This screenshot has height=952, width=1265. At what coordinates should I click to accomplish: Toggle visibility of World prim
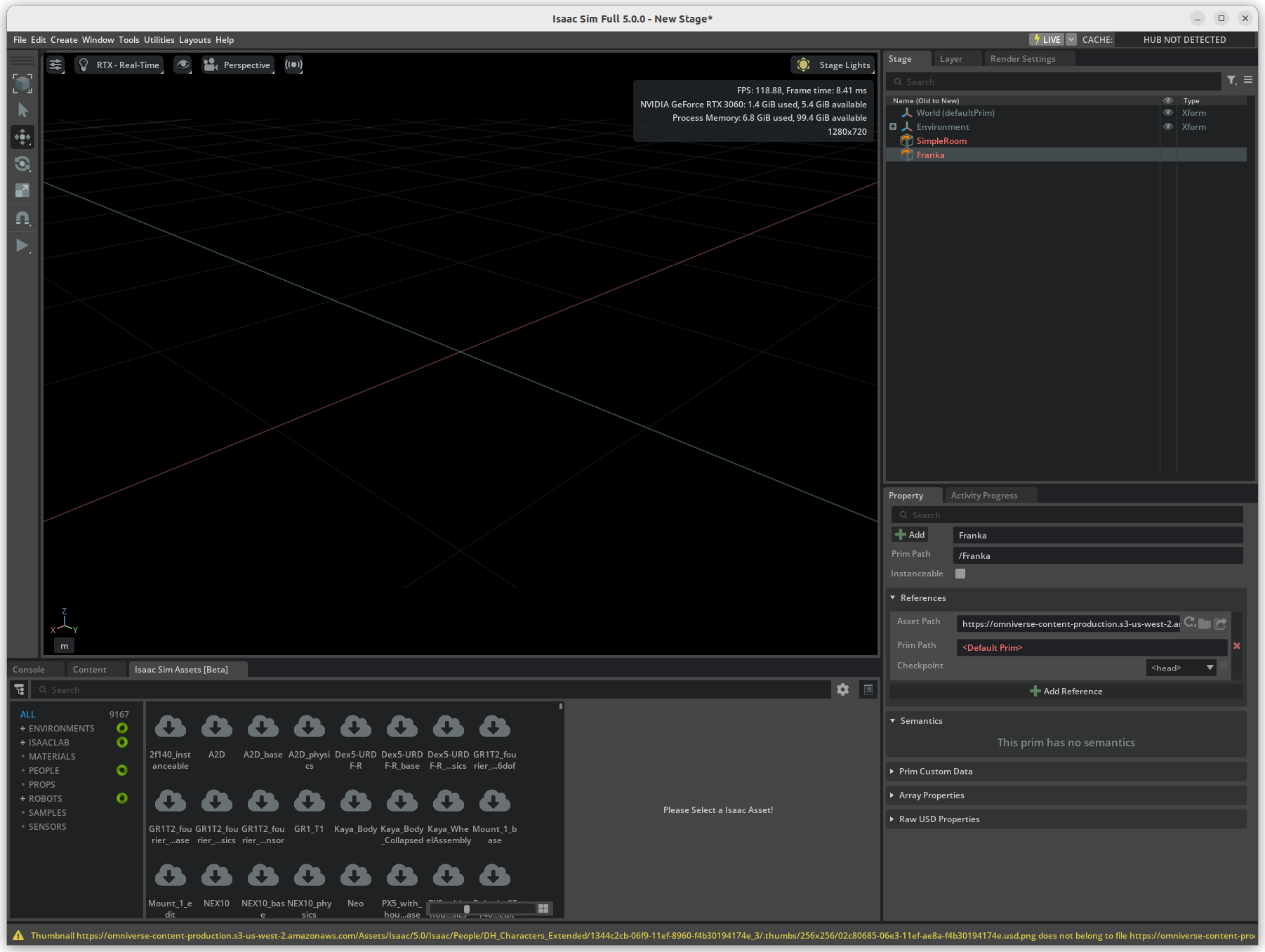pos(1168,112)
